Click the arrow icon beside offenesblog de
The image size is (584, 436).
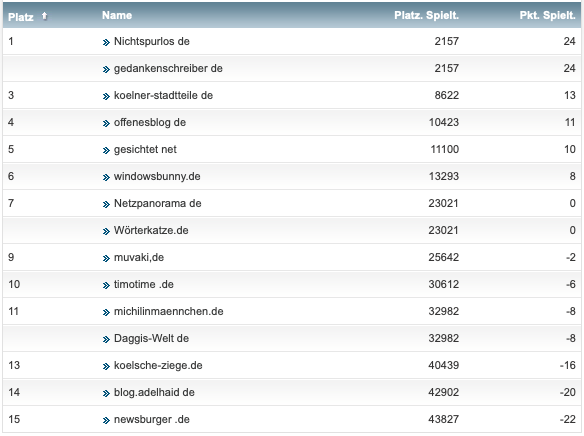tap(106, 123)
